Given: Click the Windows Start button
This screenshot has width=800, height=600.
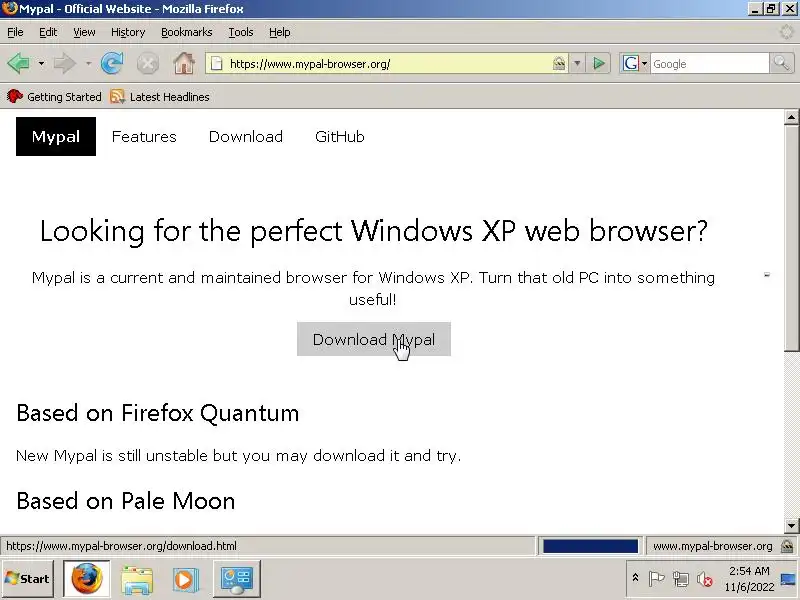Looking at the screenshot, I should pyautogui.click(x=28, y=579).
